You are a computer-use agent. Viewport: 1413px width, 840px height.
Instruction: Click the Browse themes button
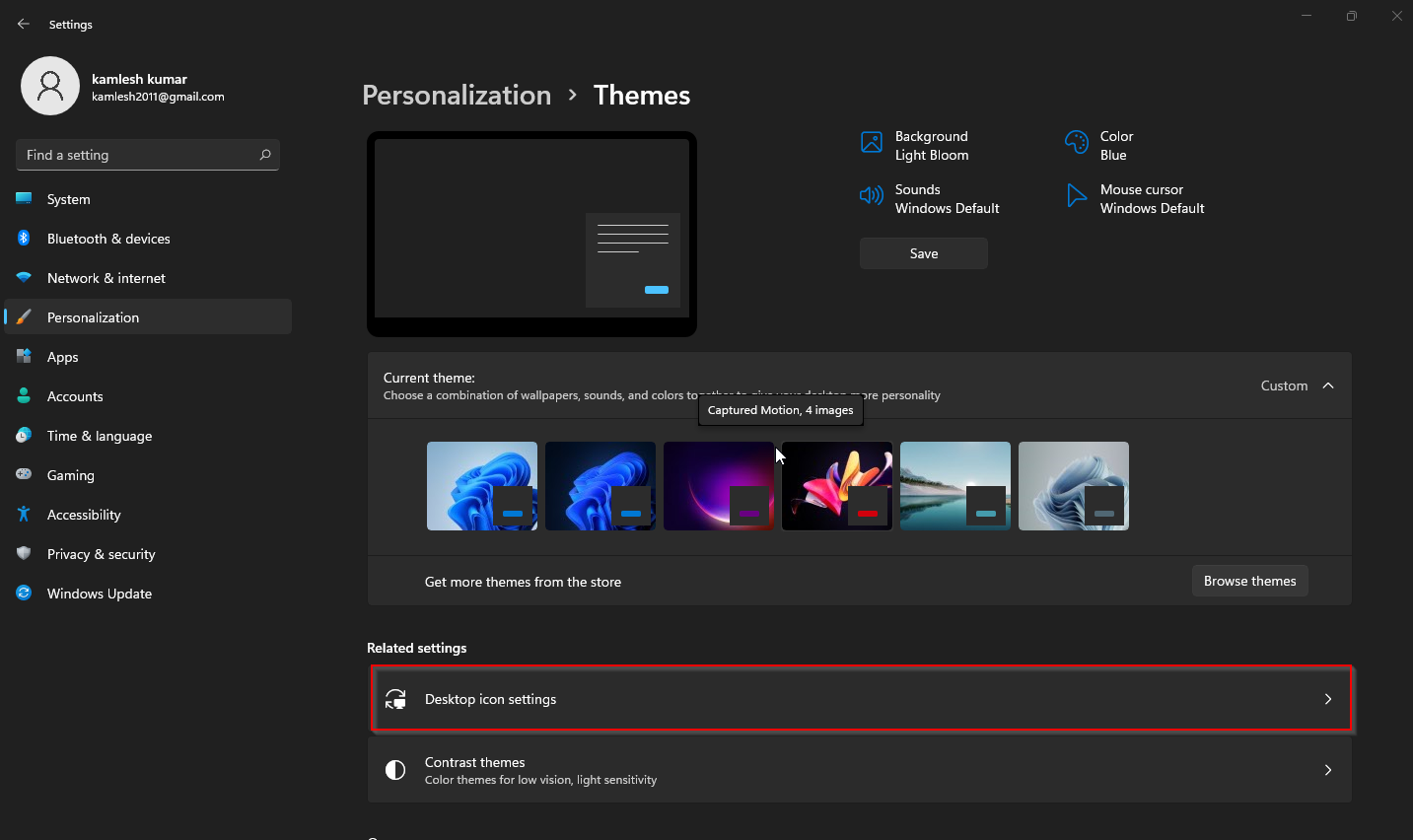pyautogui.click(x=1249, y=581)
